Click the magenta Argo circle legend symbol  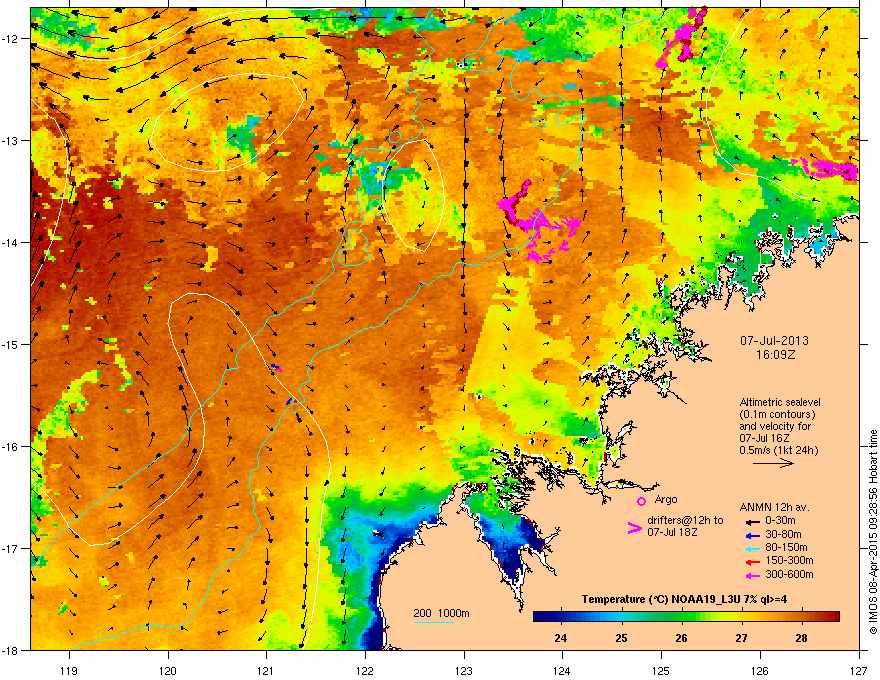[641, 501]
